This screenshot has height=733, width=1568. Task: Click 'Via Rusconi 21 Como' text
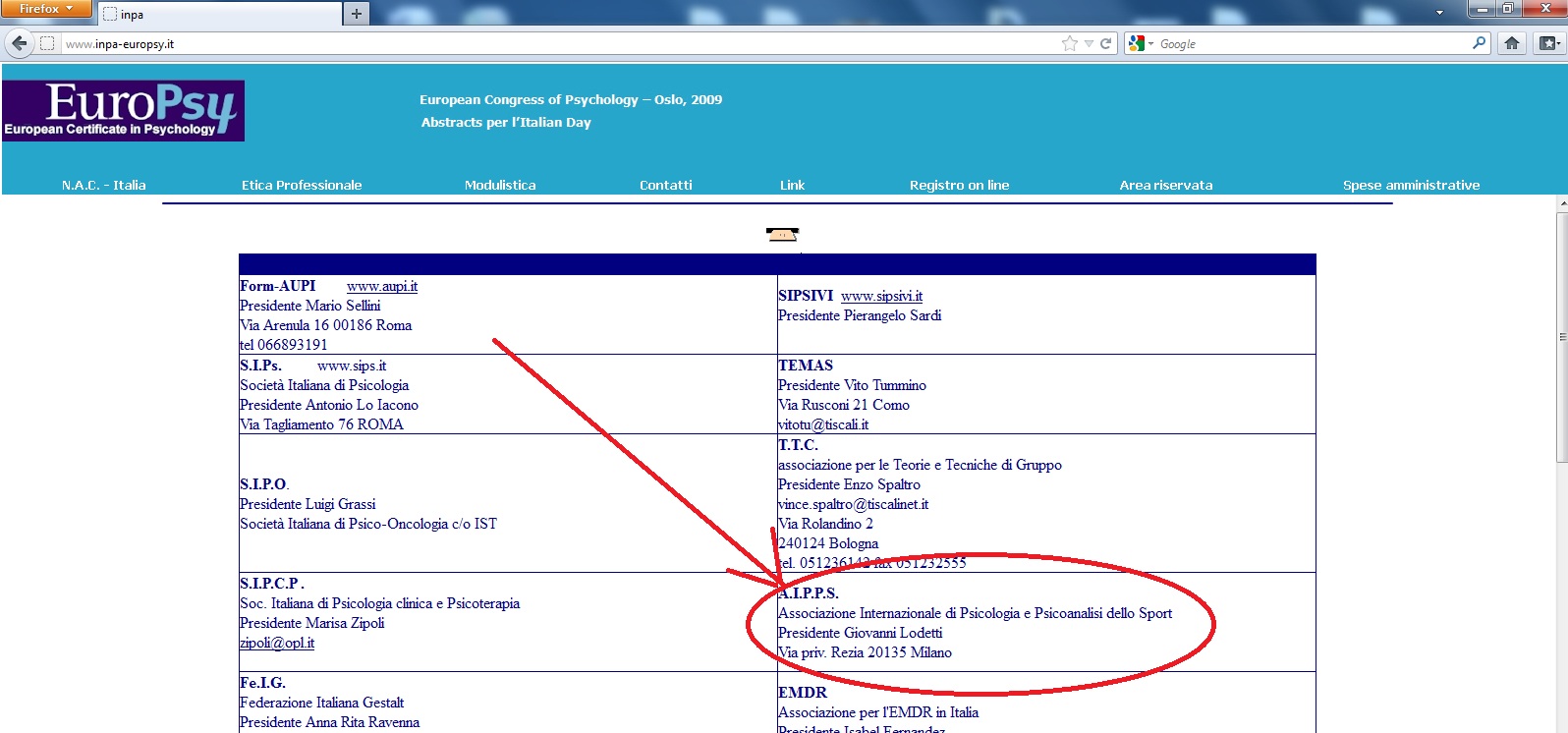click(x=844, y=405)
